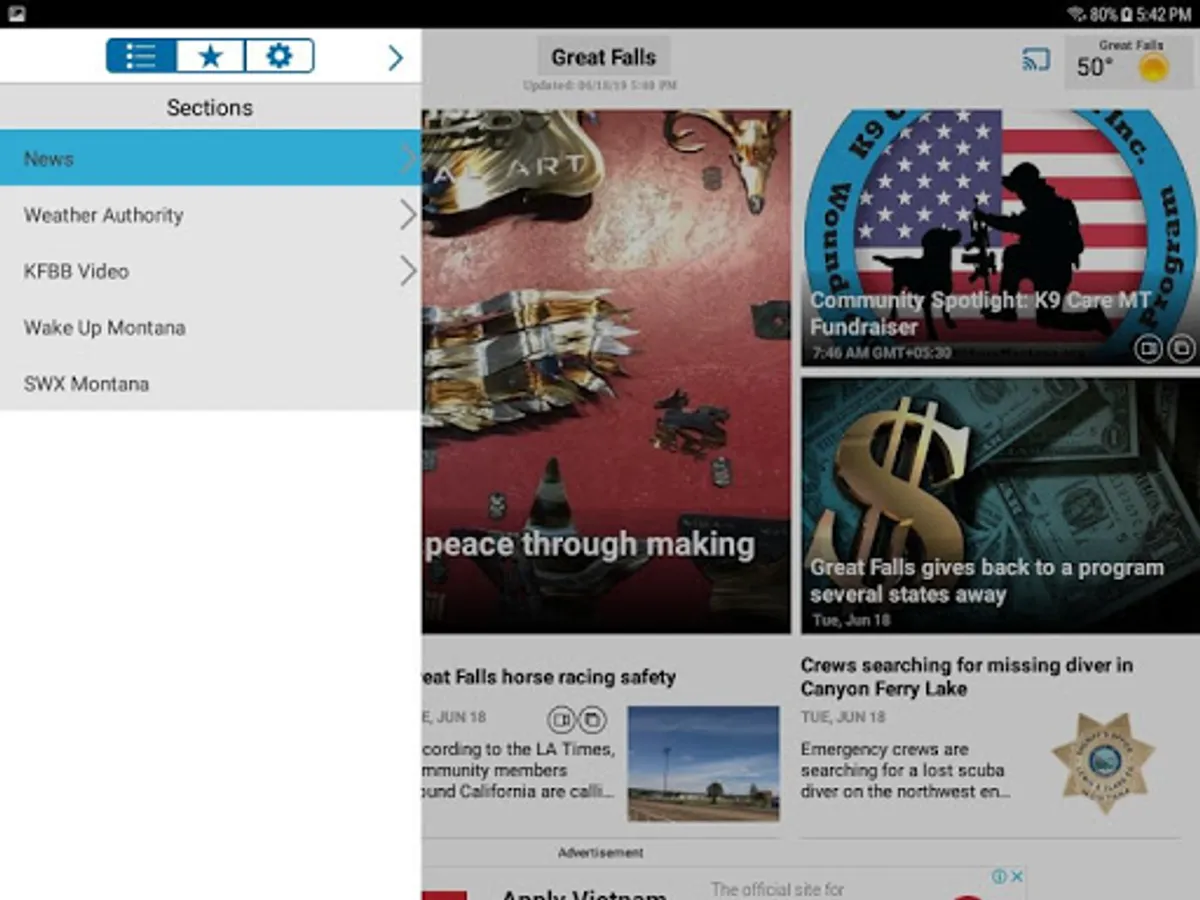Image resolution: width=1200 pixels, height=900 pixels.
Task: Tap the image notification icon in status bar
Action: point(16,14)
